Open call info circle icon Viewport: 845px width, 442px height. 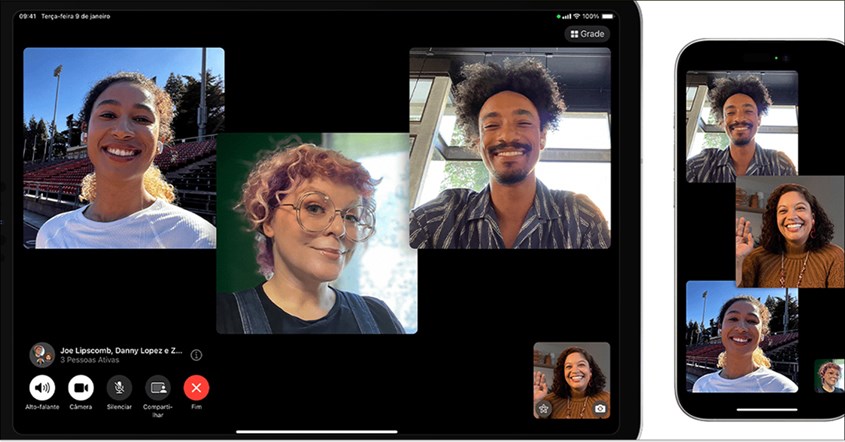pos(196,355)
